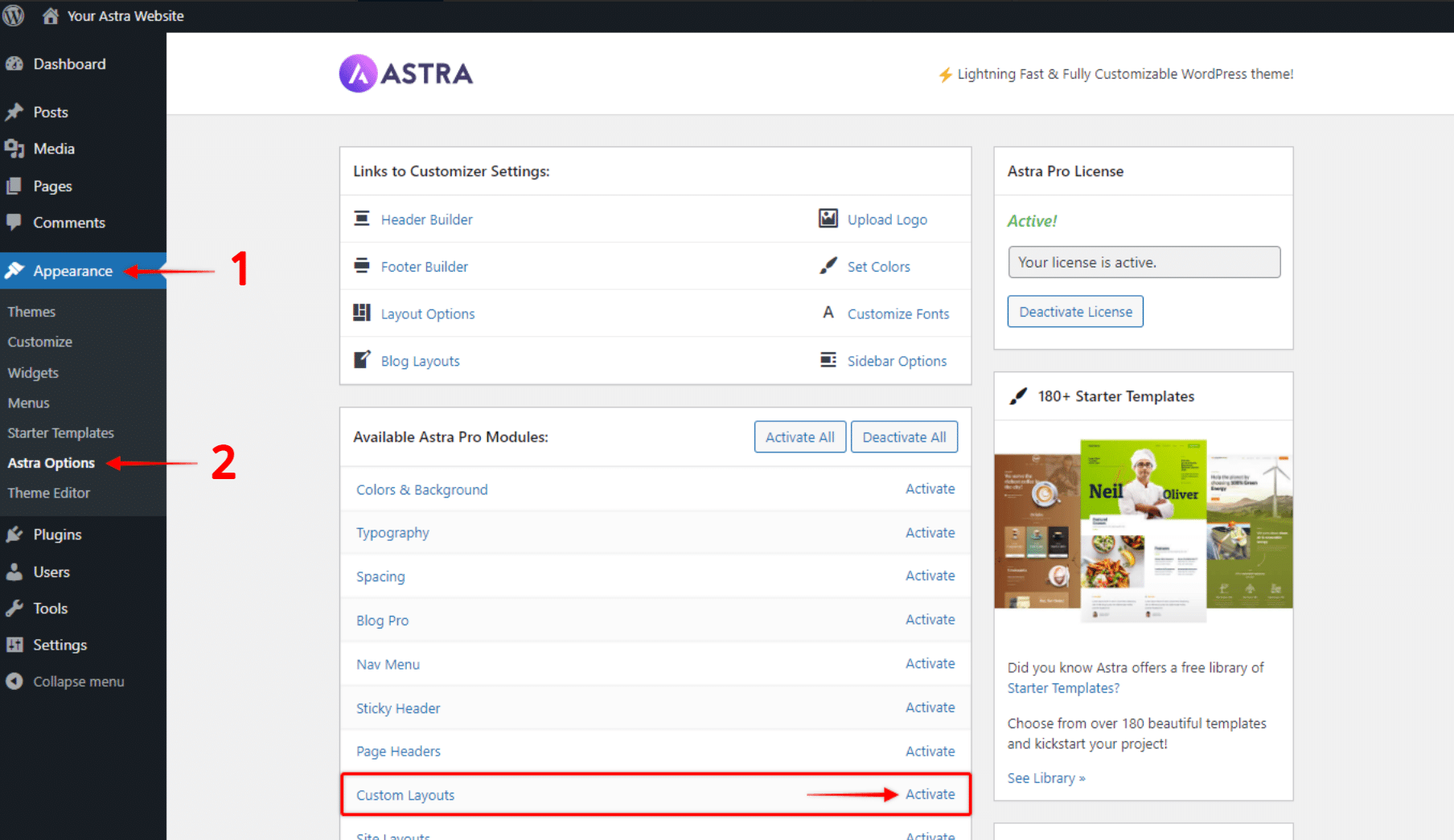The image size is (1454, 840).
Task: Click the Upload Logo image icon
Action: point(828,218)
